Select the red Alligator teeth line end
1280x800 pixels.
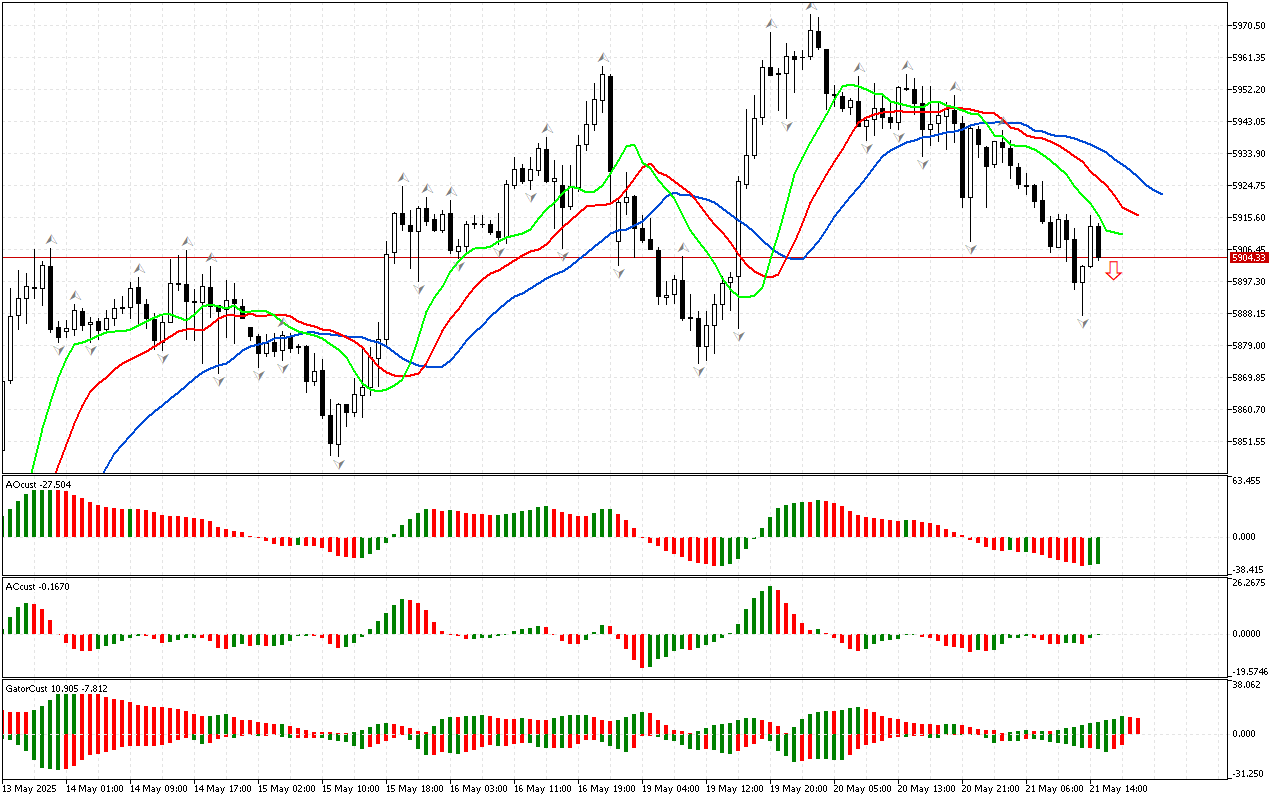[x=1137, y=214]
